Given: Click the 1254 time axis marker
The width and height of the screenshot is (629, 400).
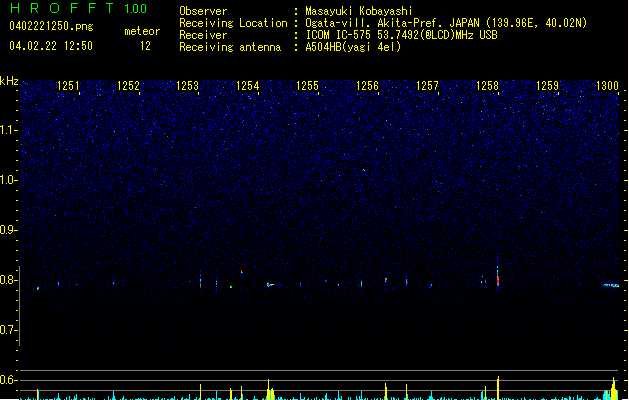Looking at the screenshot, I should click(x=248, y=86).
